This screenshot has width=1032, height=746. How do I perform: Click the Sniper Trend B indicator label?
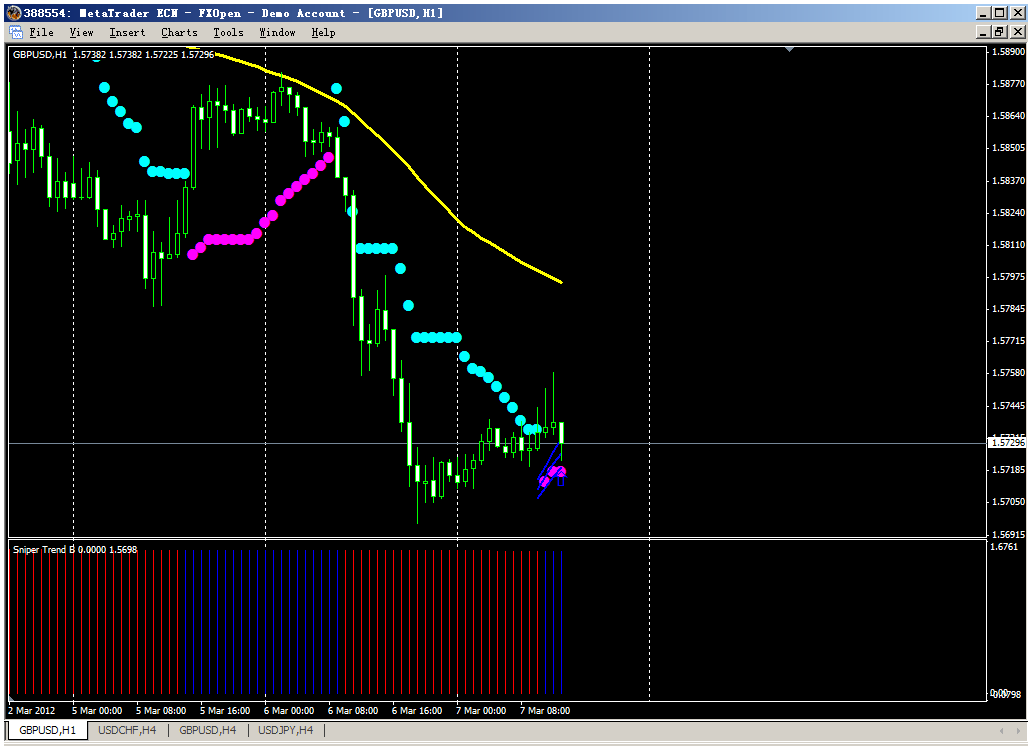click(x=75, y=550)
